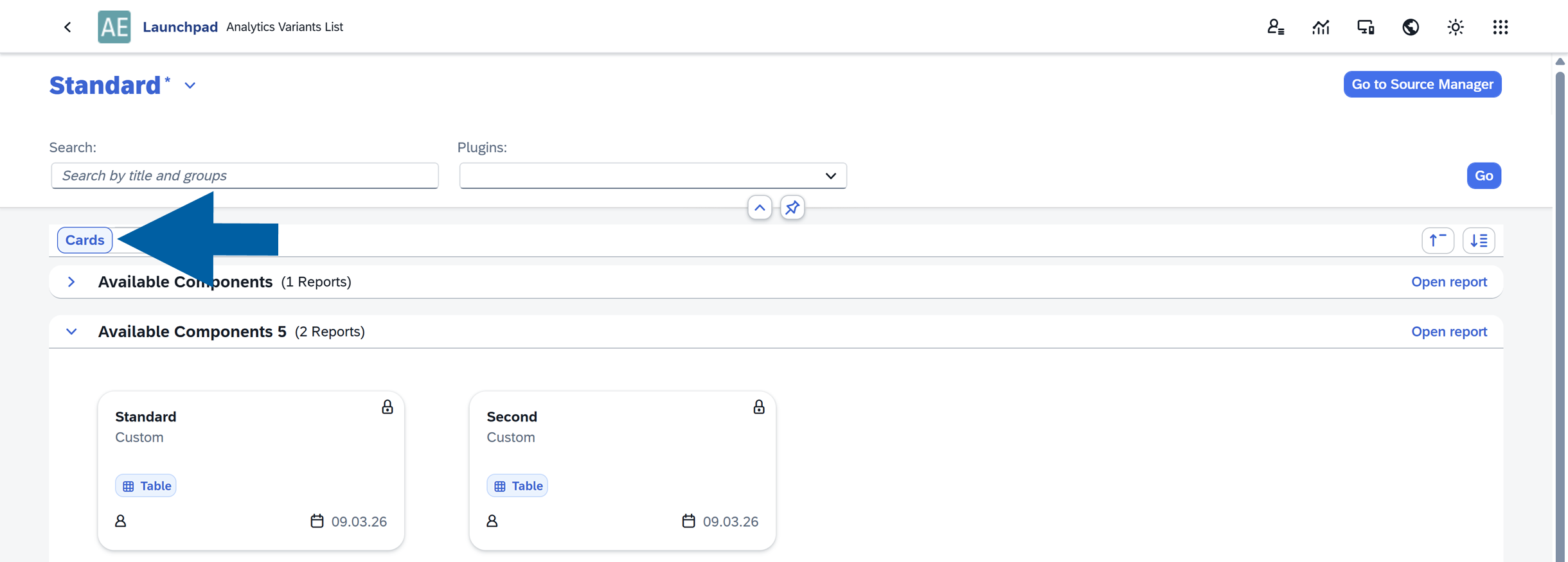Image resolution: width=1568 pixels, height=562 pixels.
Task: Click the back arrow in header
Action: pos(67,27)
